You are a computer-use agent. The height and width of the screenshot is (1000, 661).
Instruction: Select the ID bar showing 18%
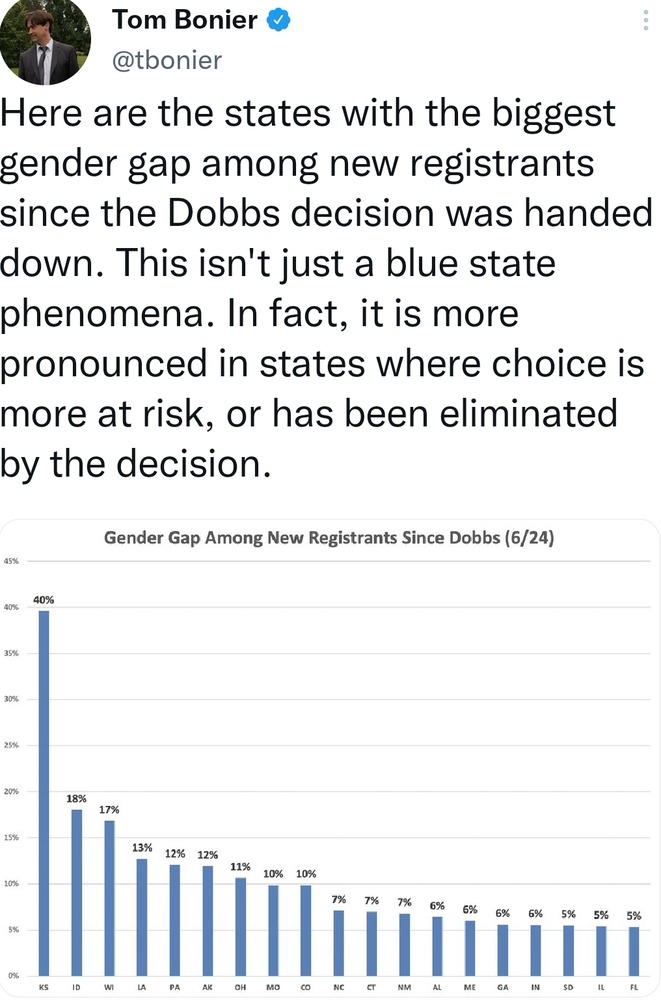(77, 892)
